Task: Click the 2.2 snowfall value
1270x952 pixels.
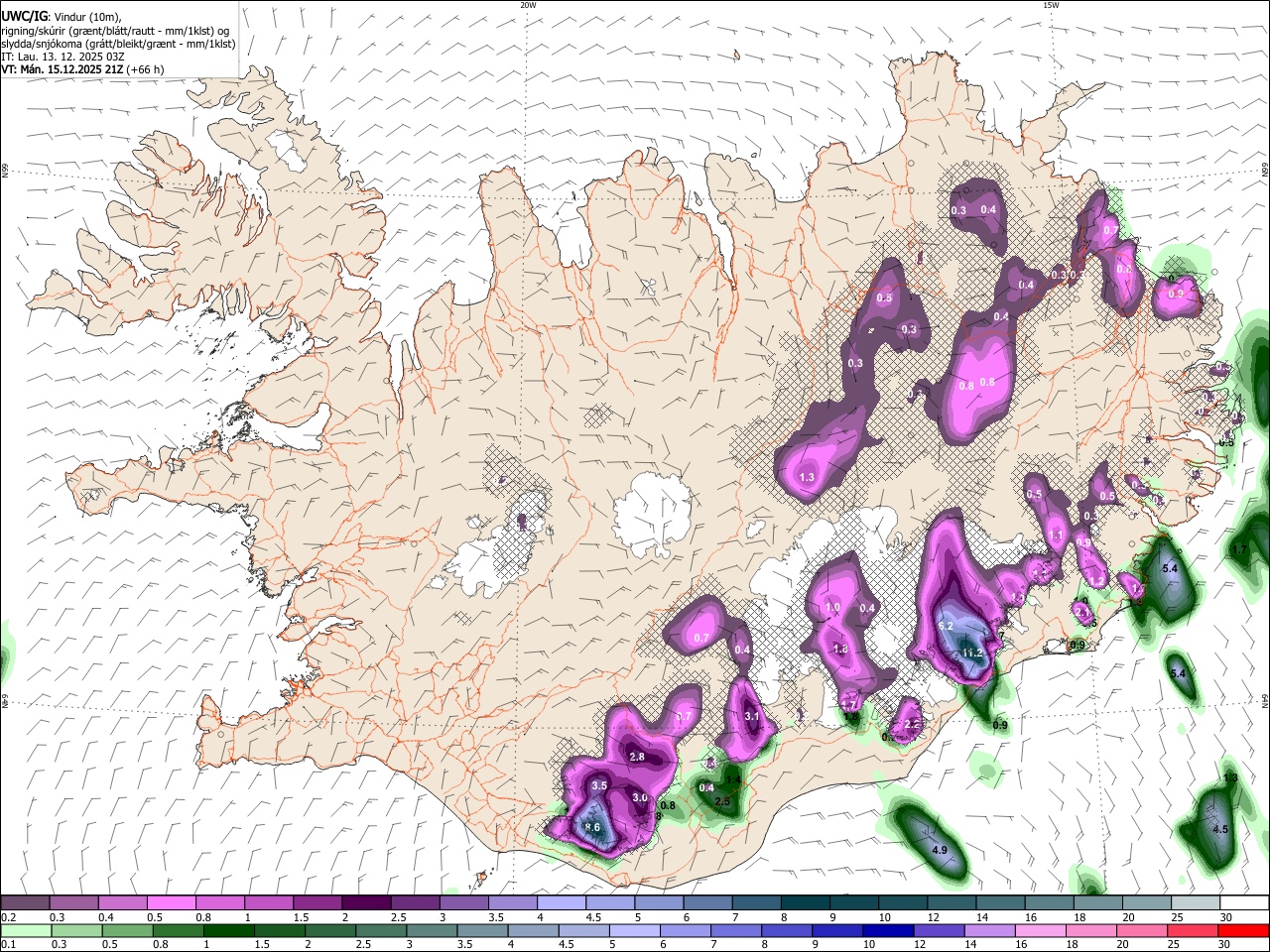Action: click(913, 725)
